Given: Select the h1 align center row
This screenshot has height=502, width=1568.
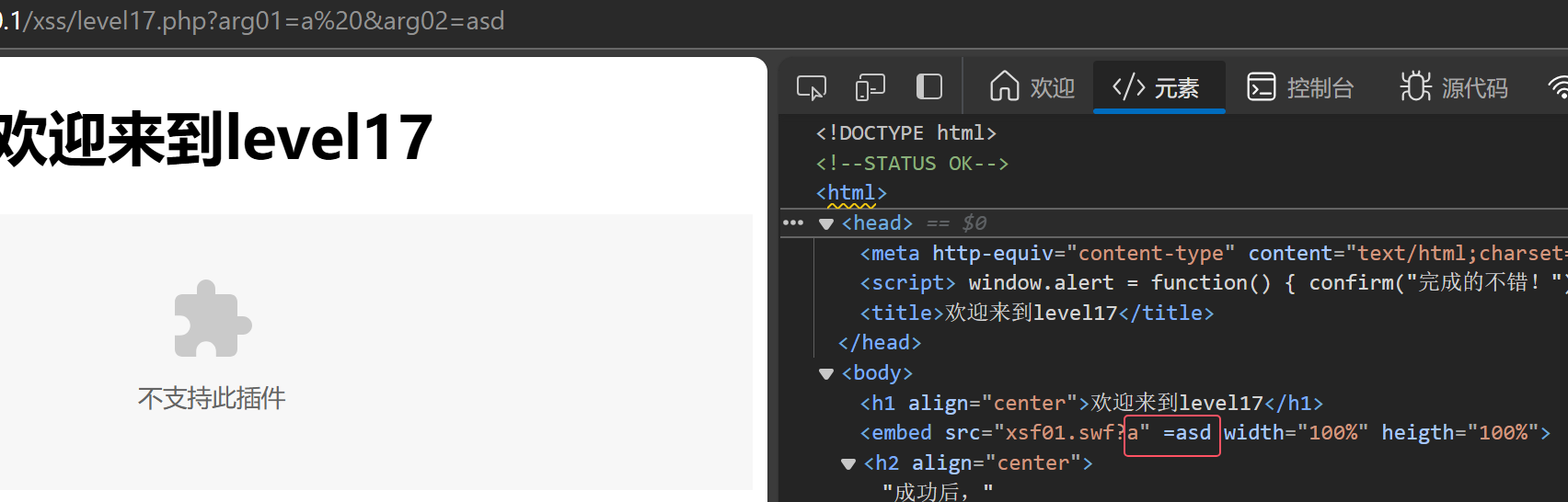Looking at the screenshot, I should [x=1091, y=404].
